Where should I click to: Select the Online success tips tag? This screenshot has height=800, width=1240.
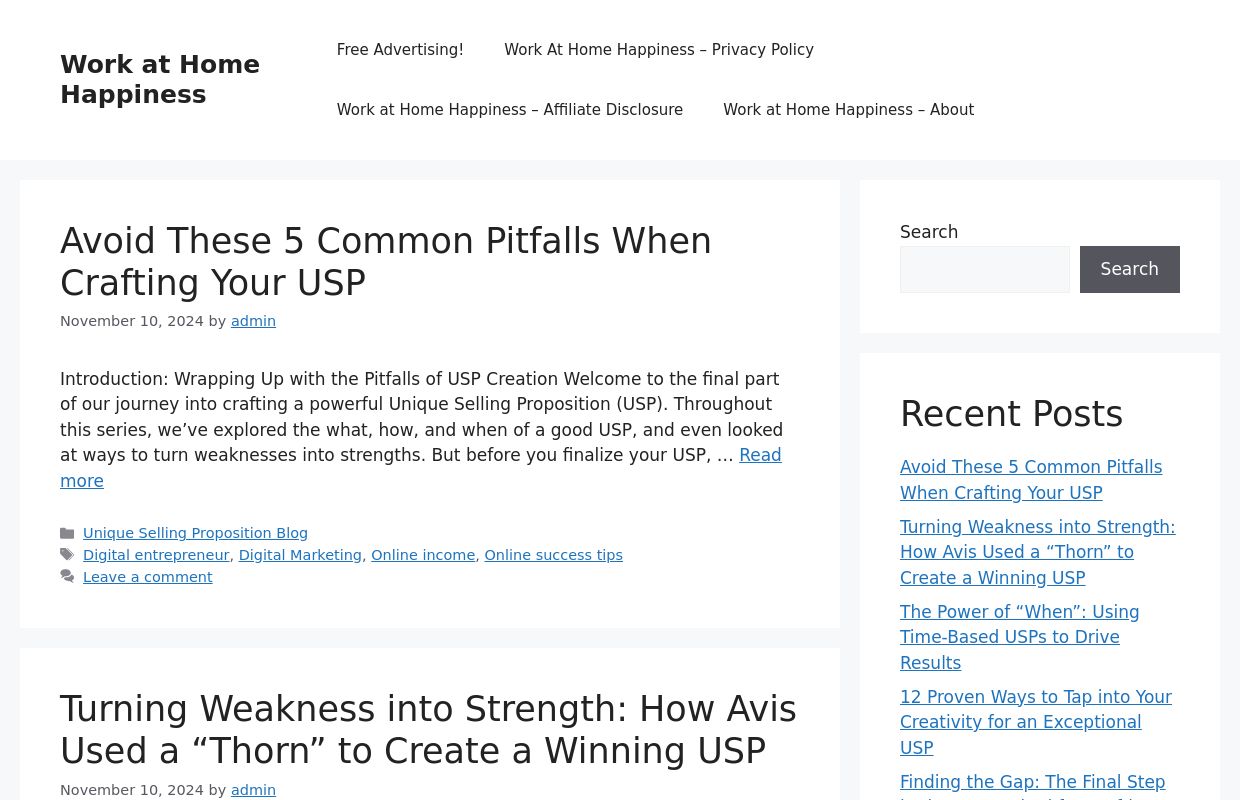[553, 555]
